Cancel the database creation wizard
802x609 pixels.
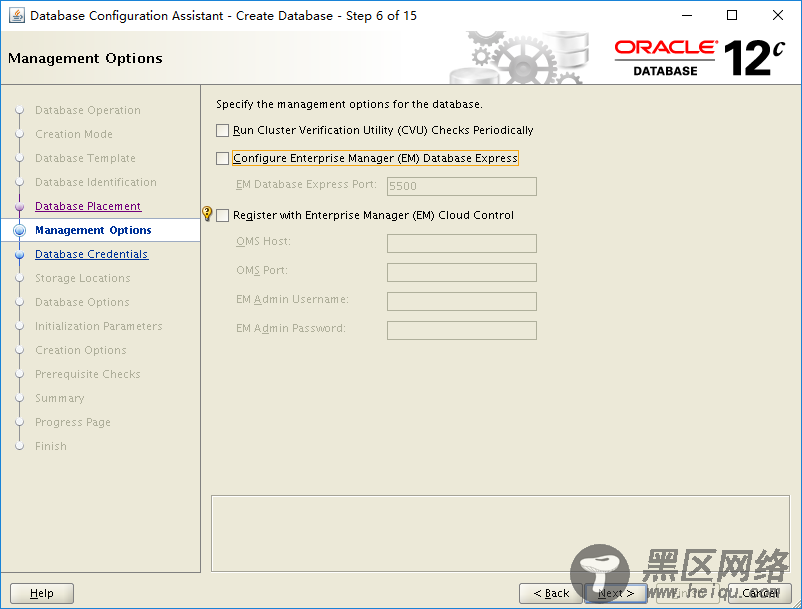pyautogui.click(x=760, y=593)
